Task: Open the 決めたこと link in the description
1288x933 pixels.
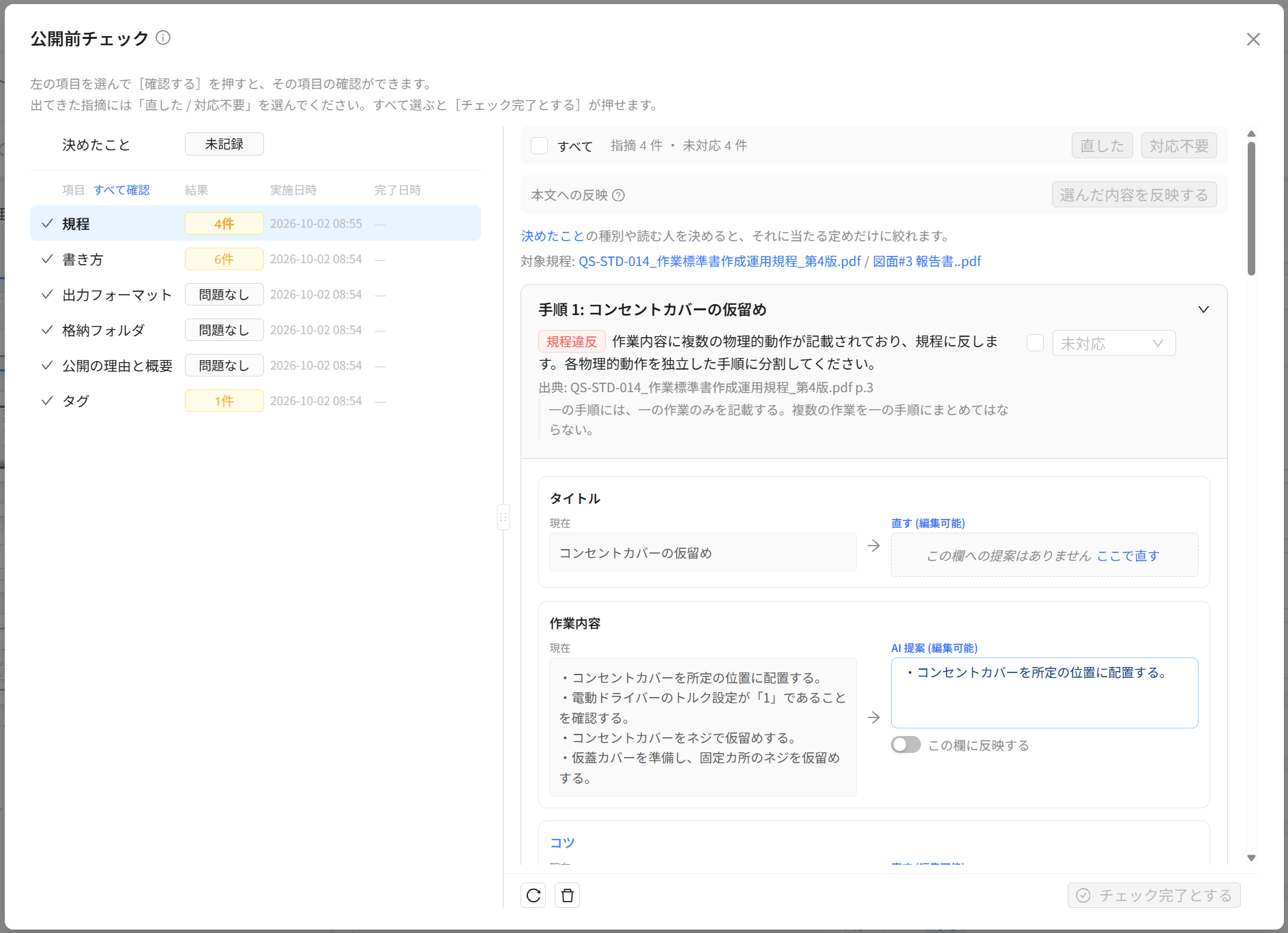Action: 553,236
